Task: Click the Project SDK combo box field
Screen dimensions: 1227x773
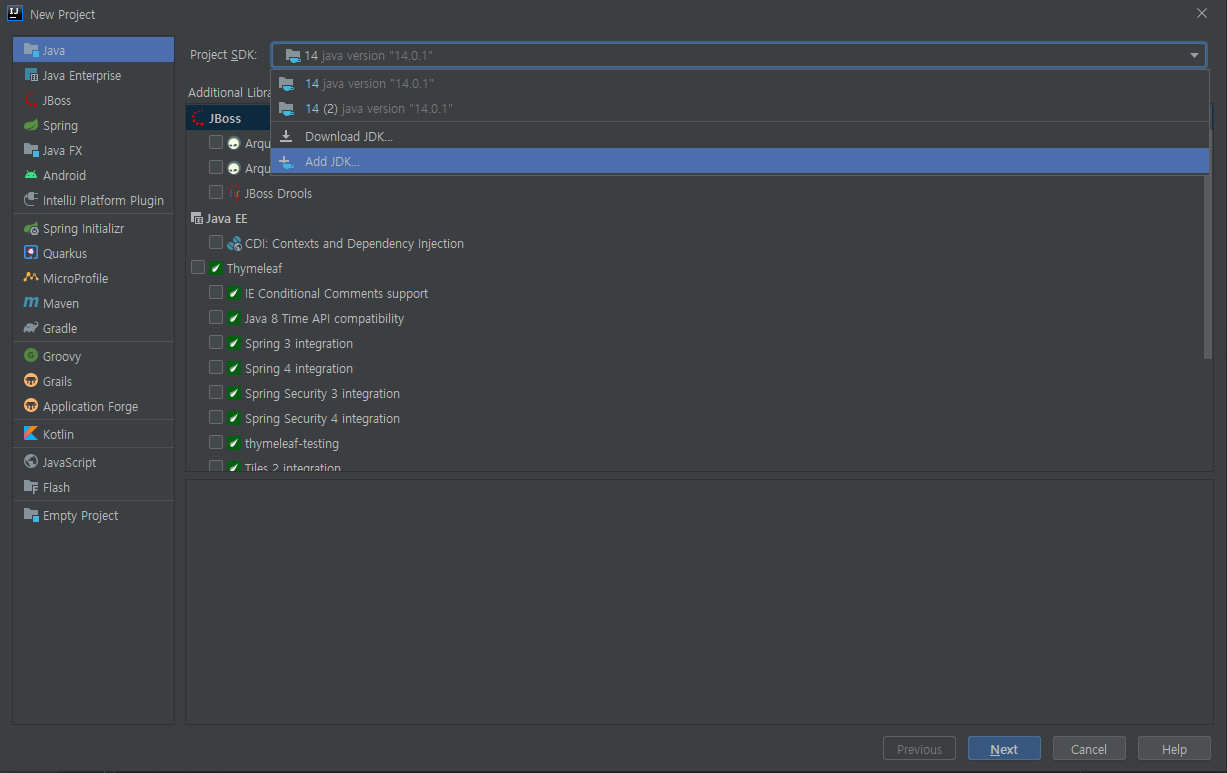Action: [x=739, y=56]
